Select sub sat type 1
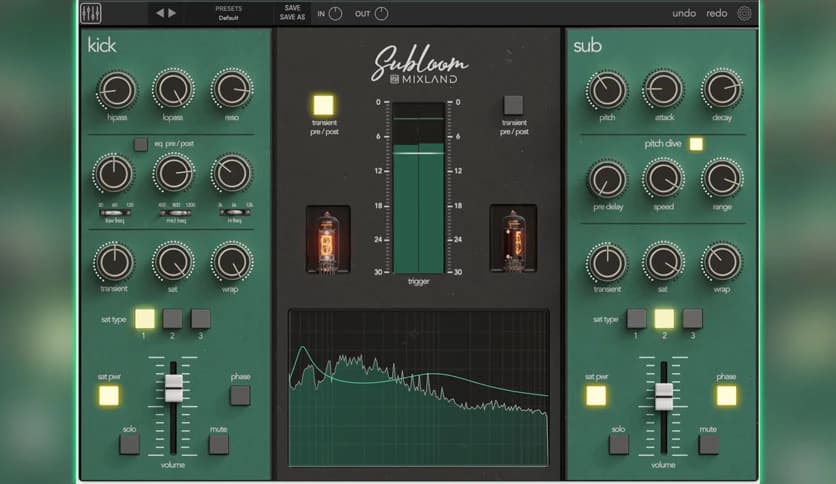 636,319
